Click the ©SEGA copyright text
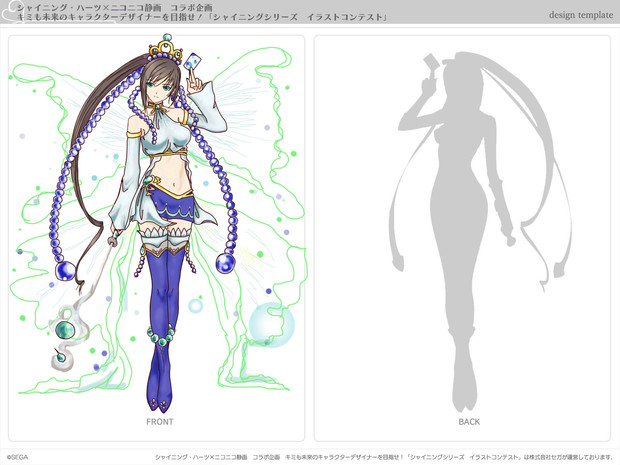The image size is (620, 465). [17, 457]
